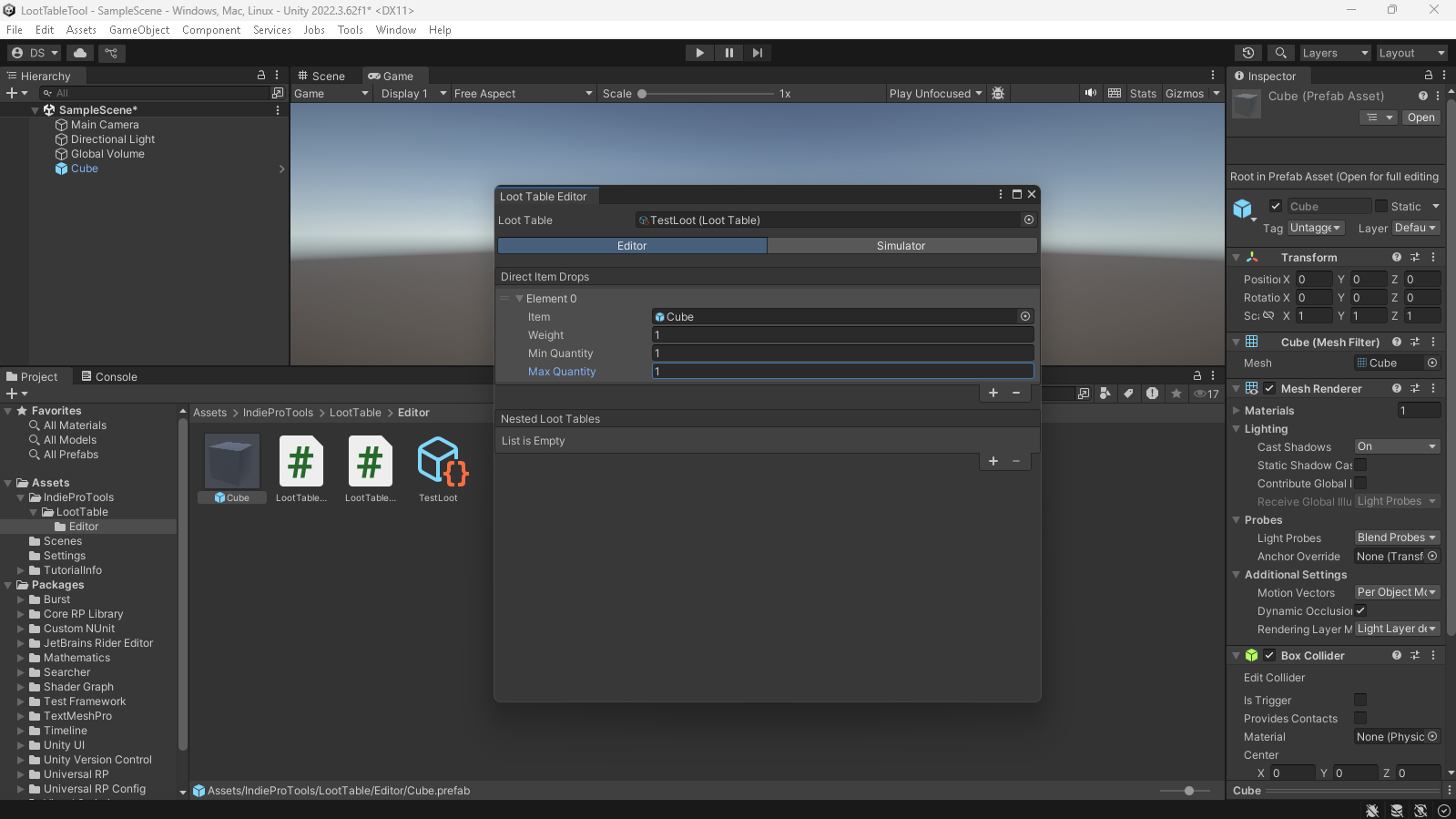Screen dimensions: 1456x819
Task: Switch to the Console tab
Action: tap(109, 376)
